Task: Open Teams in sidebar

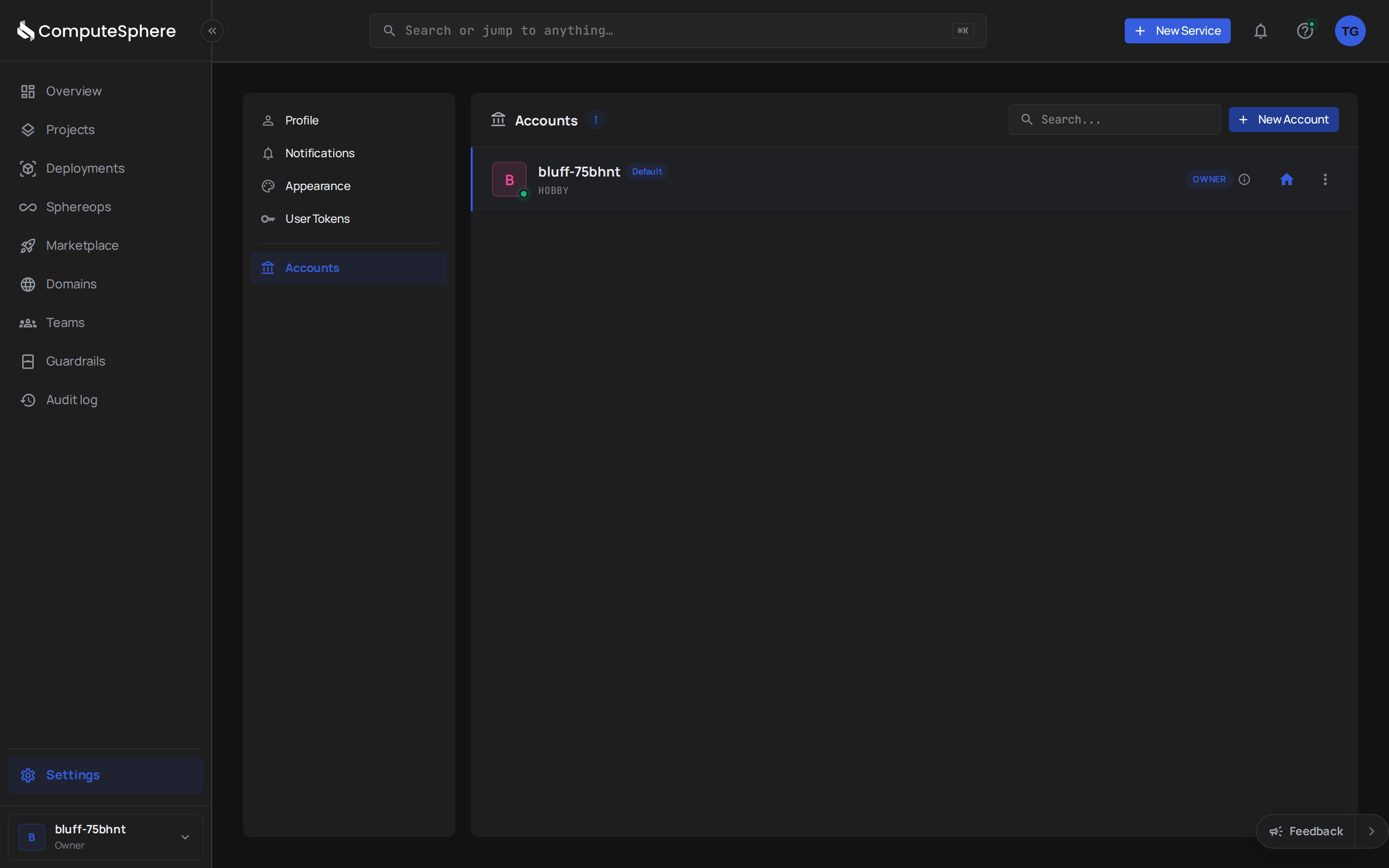Action: click(x=106, y=323)
